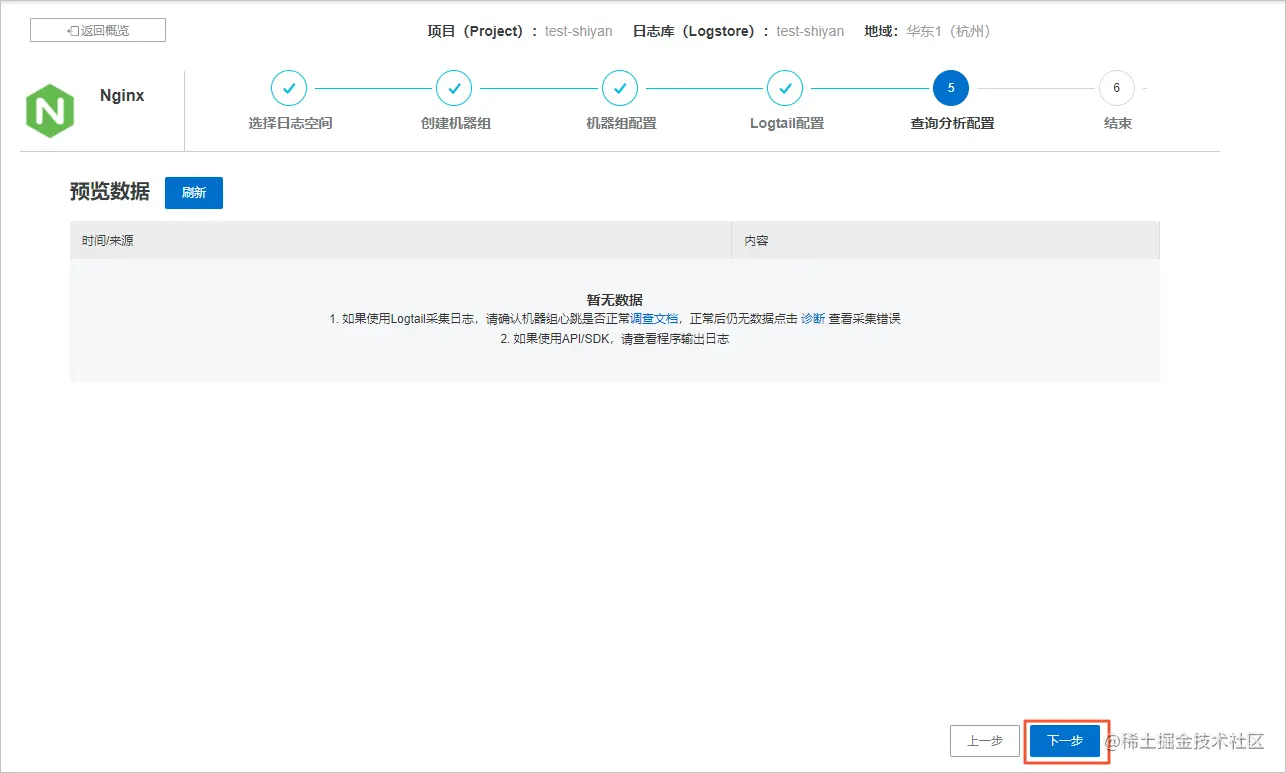
Task: Click the region value 华东1（杭州）
Action: pyautogui.click(x=948, y=31)
